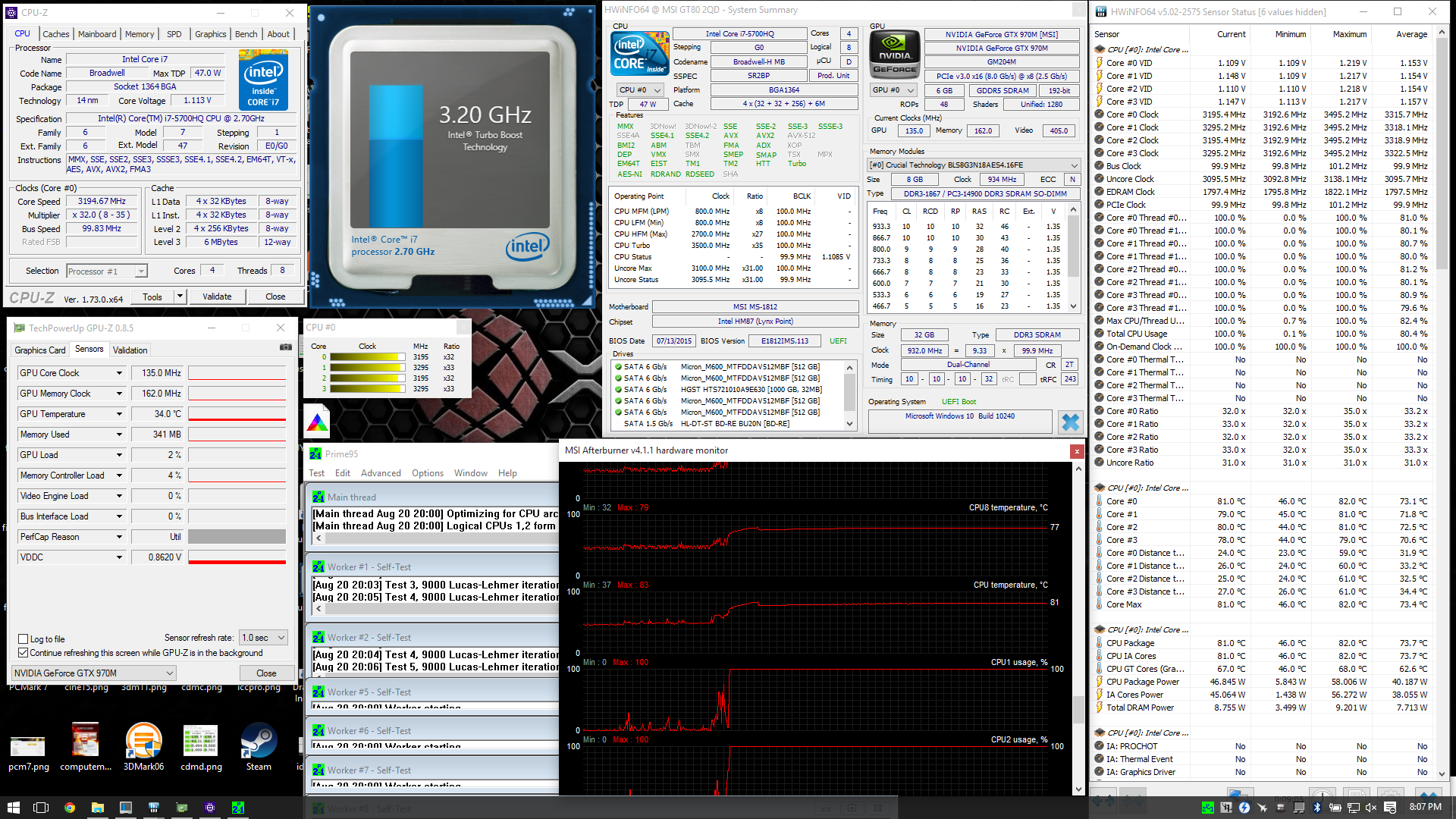Viewport: 1456px width, 819px height.
Task: Open File Explorer from the taskbar
Action: point(98,808)
